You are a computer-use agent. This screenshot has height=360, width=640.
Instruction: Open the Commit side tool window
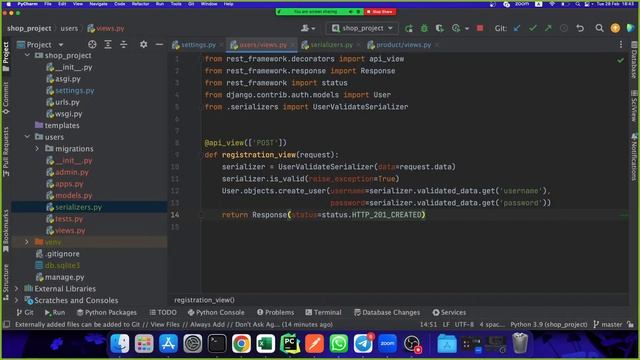6,98
